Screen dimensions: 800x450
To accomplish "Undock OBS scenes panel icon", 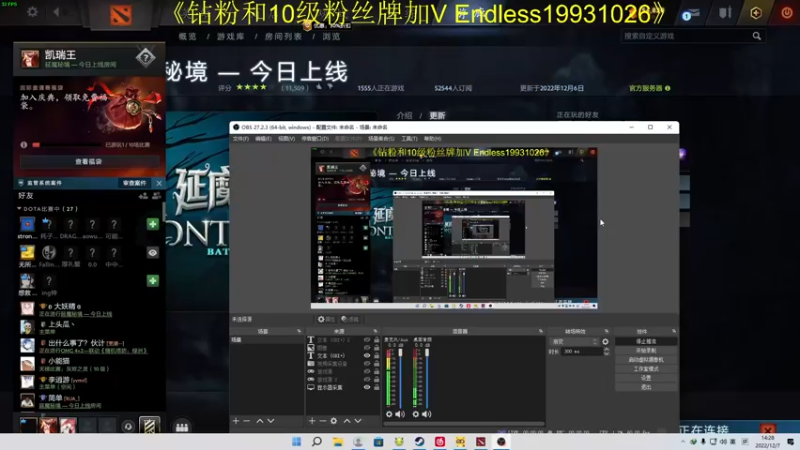I will [x=299, y=331].
